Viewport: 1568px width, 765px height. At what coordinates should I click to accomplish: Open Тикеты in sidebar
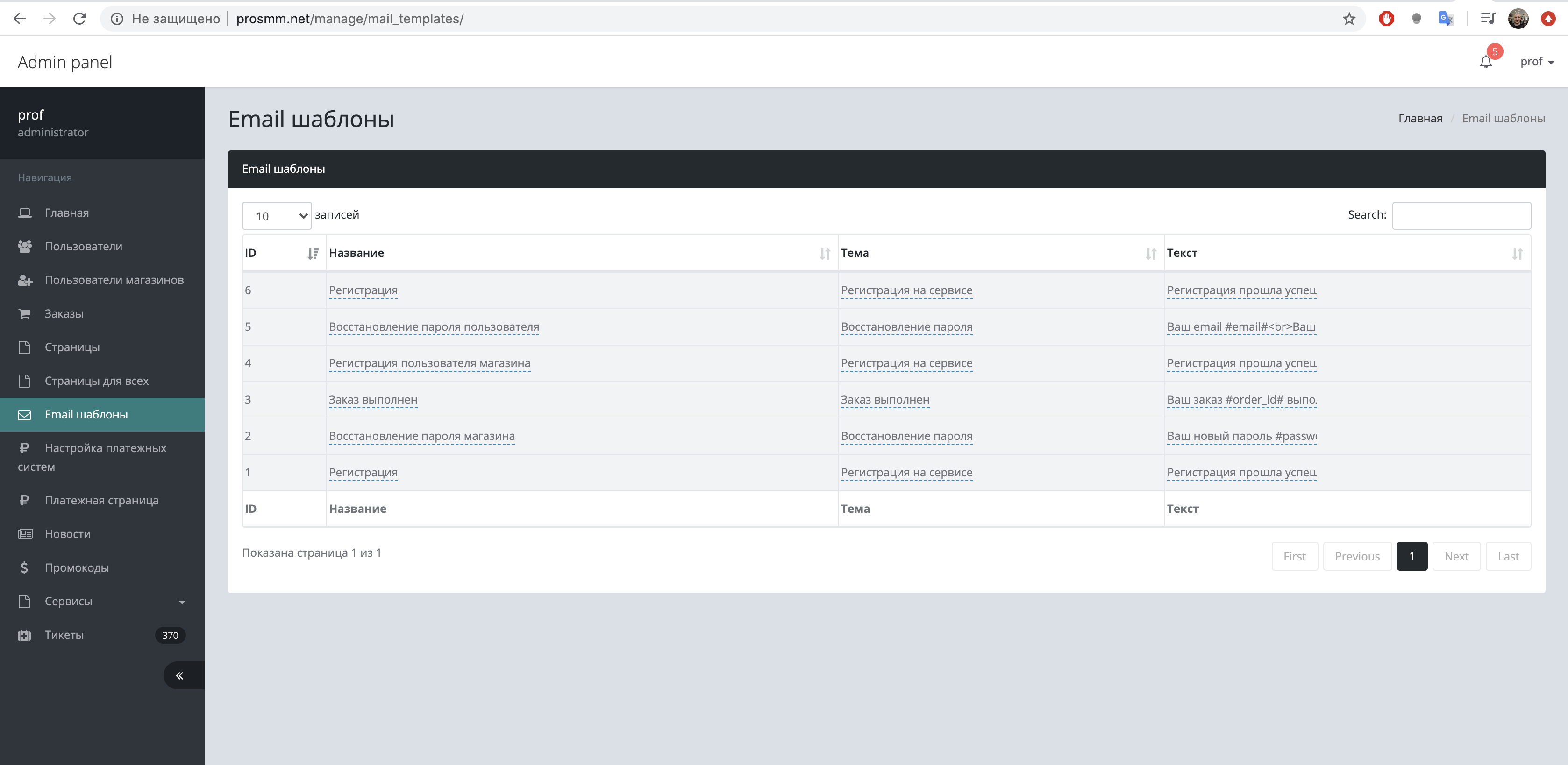tap(102, 635)
